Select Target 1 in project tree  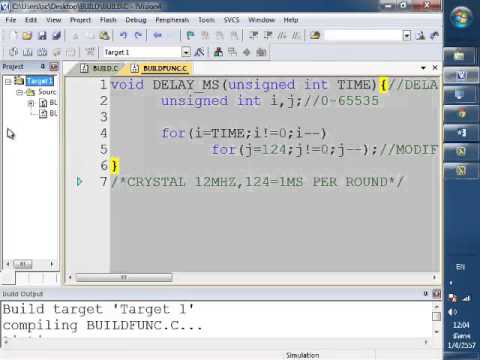coord(40,81)
